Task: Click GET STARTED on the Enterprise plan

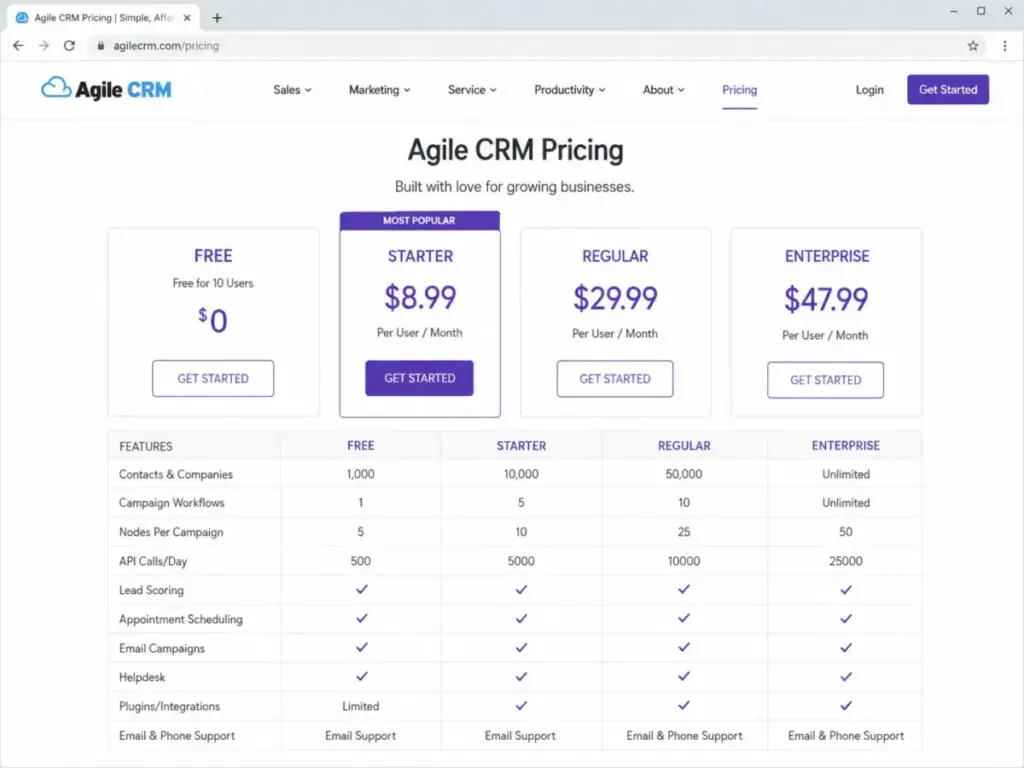Action: pos(825,380)
